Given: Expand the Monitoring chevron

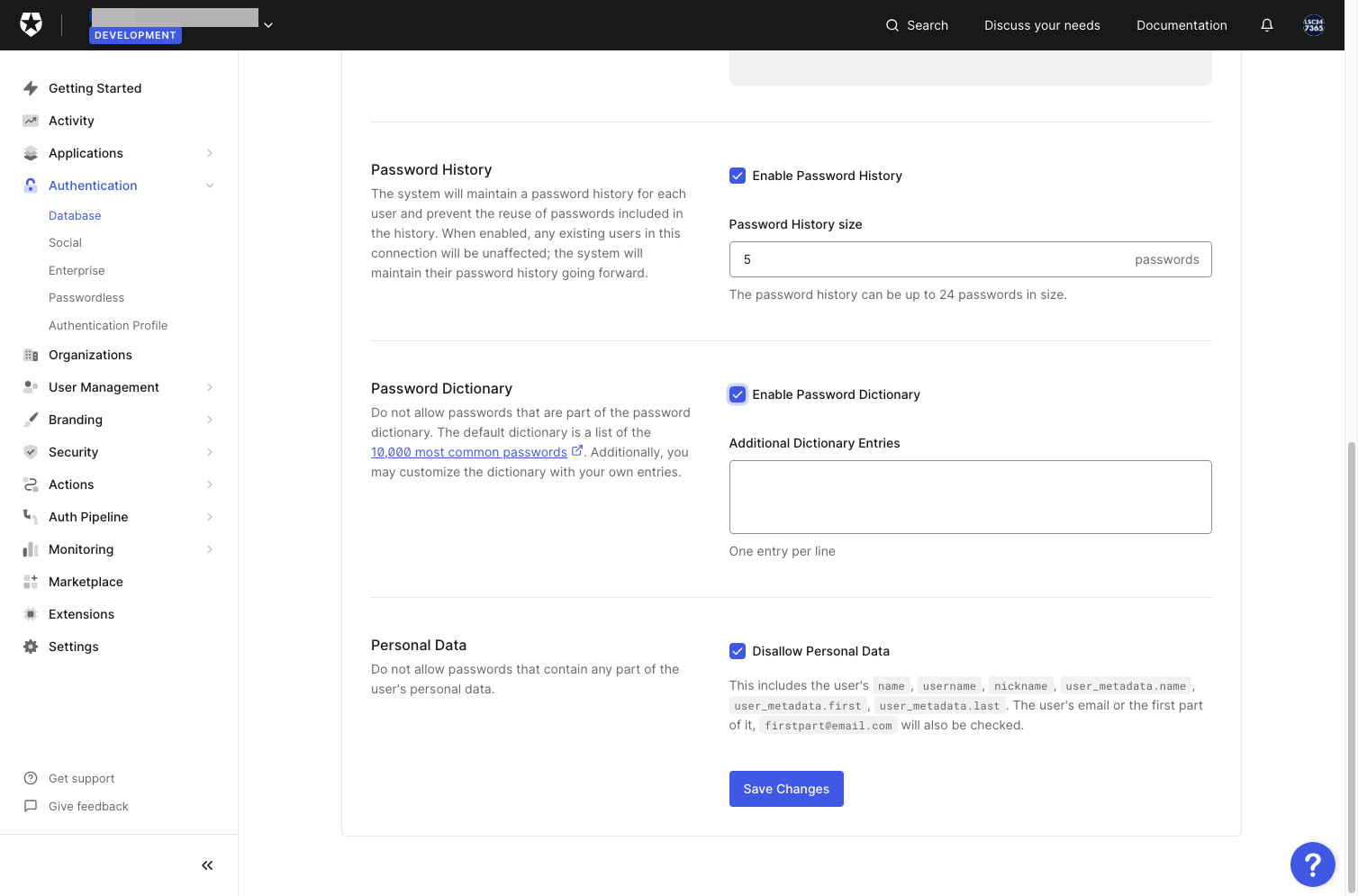Looking at the screenshot, I should click(x=210, y=549).
